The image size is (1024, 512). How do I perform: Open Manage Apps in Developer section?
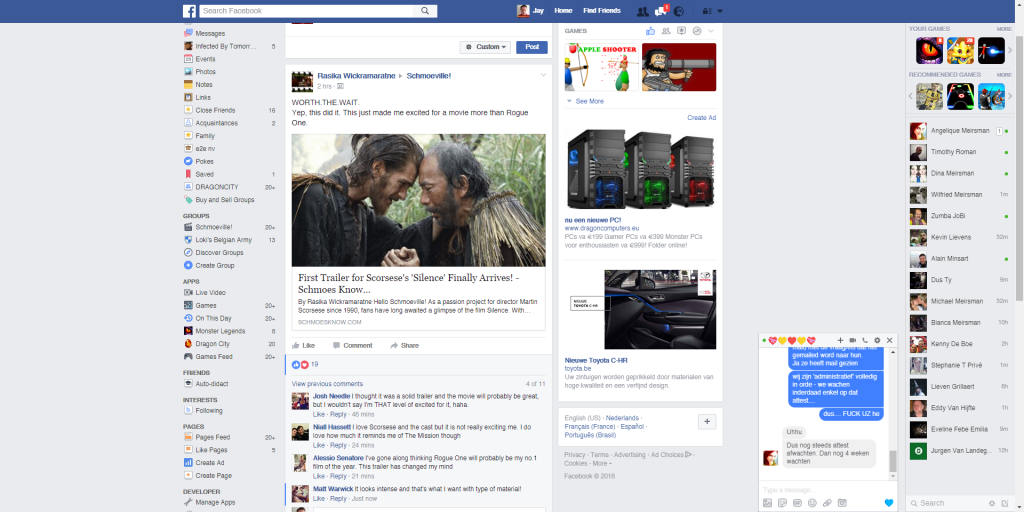215,502
